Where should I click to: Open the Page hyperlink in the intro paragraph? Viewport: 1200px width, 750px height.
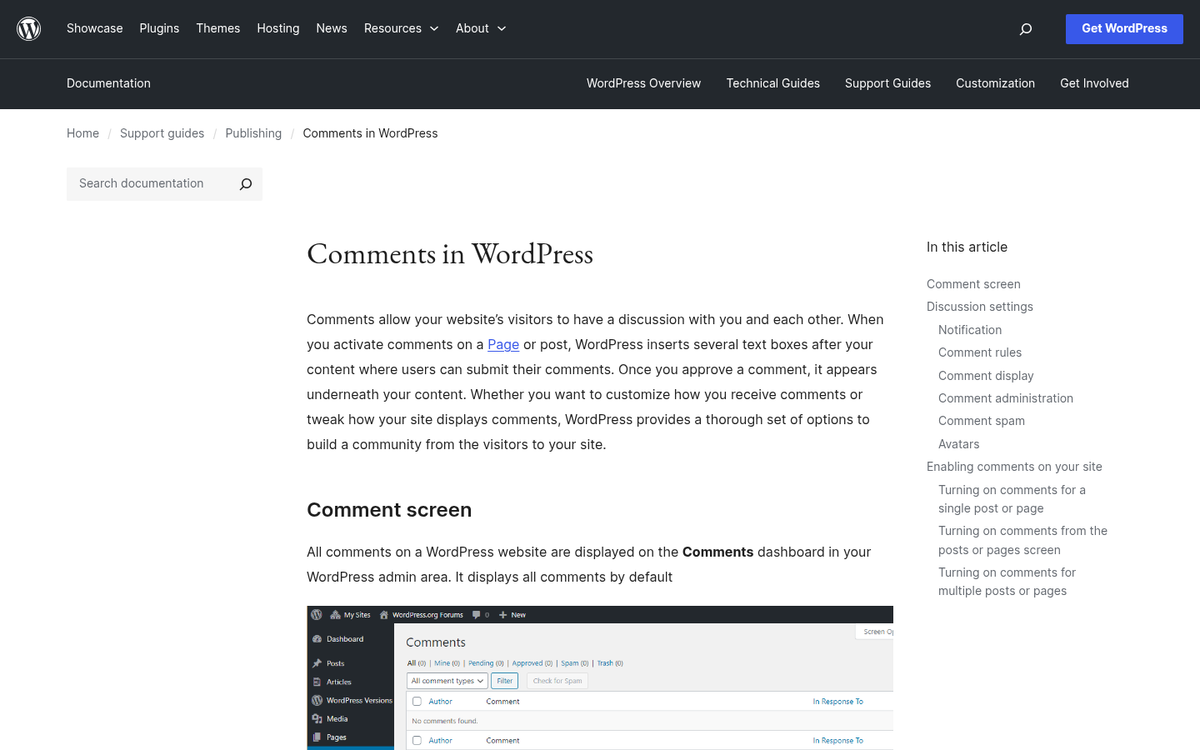click(503, 344)
